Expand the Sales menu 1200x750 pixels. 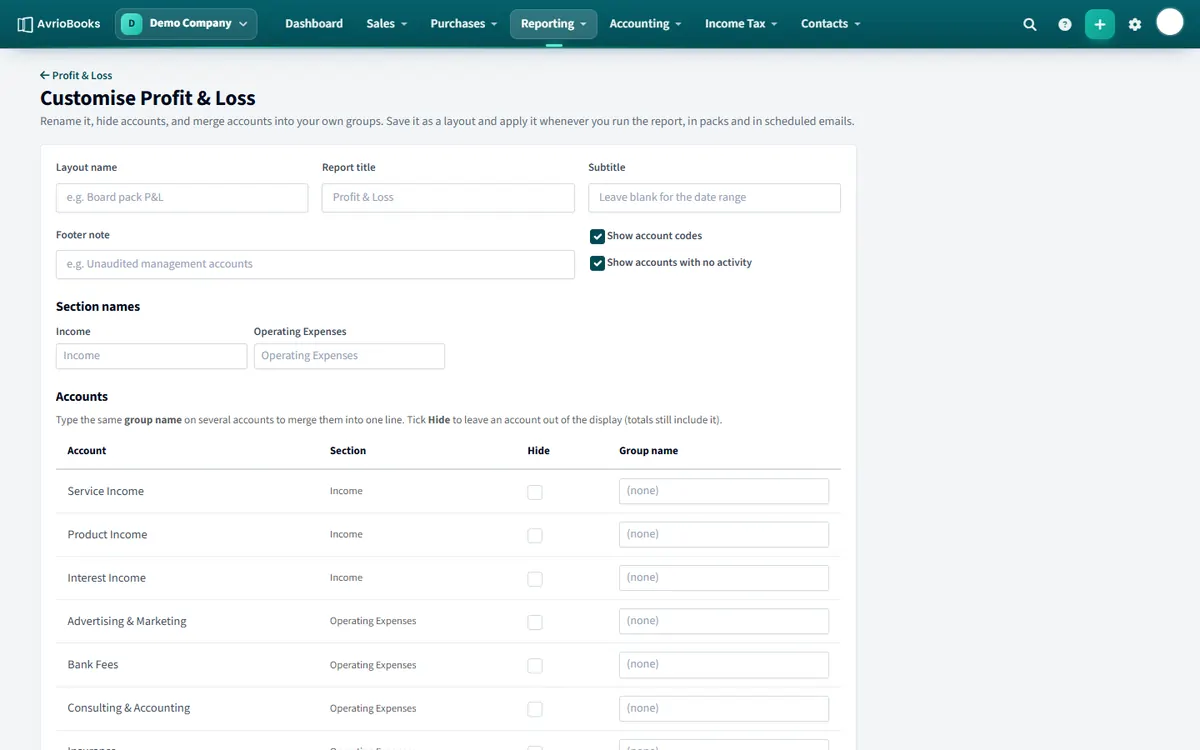(386, 24)
